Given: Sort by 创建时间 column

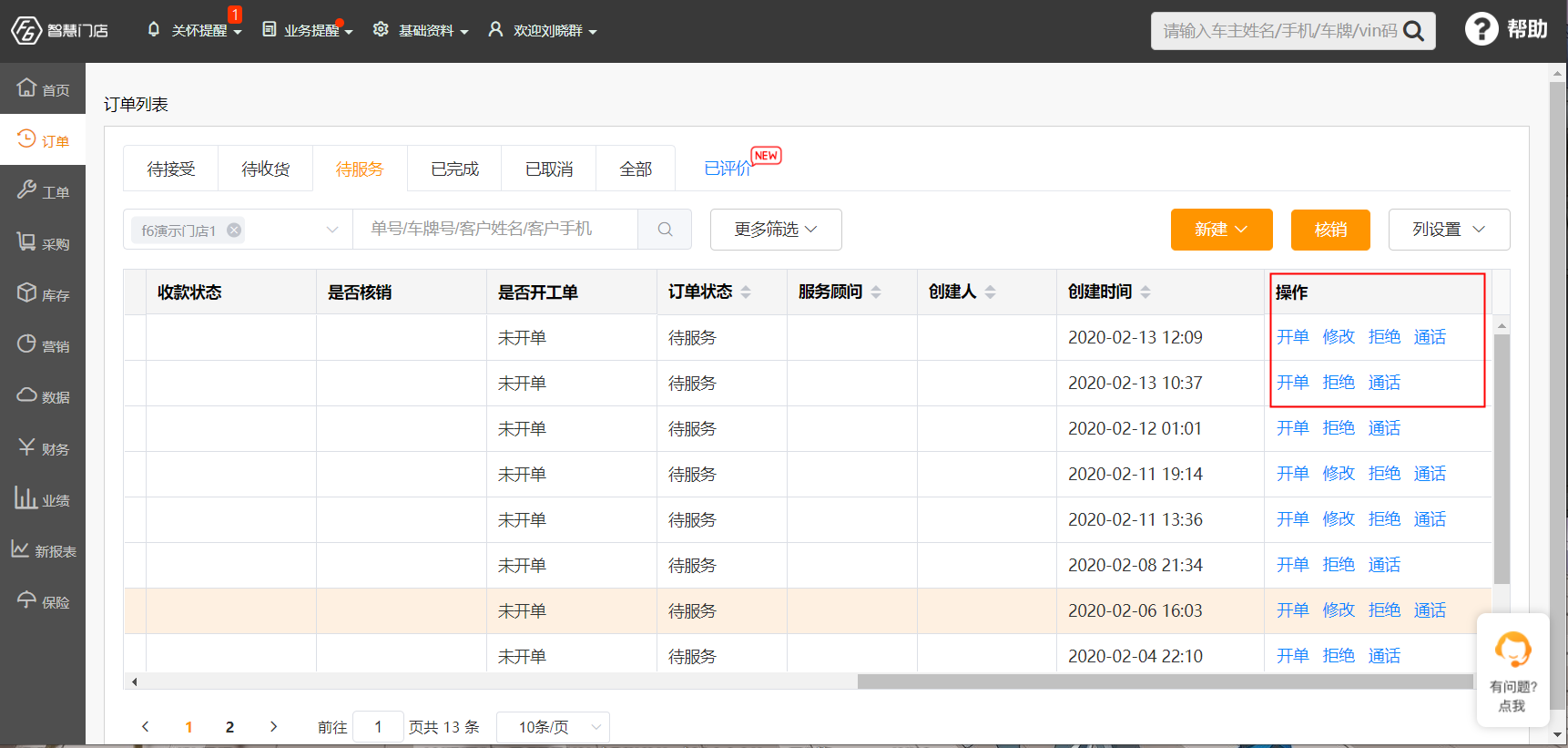Looking at the screenshot, I should click(1145, 292).
